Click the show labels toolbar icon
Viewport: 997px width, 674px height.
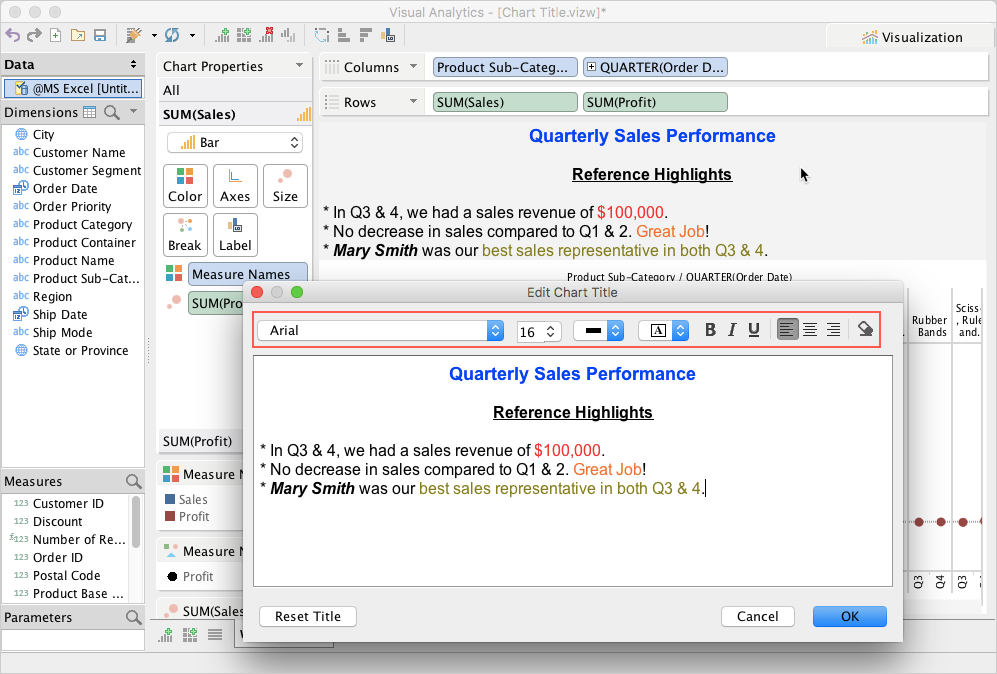click(x=388, y=36)
